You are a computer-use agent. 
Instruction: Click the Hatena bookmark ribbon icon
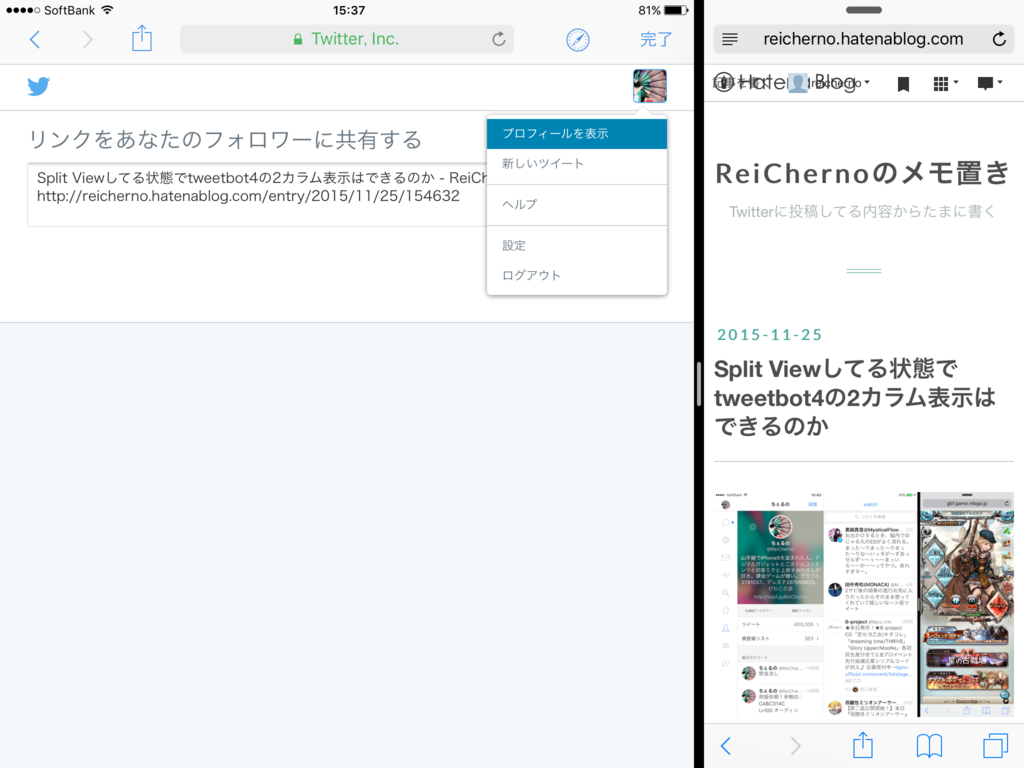903,84
